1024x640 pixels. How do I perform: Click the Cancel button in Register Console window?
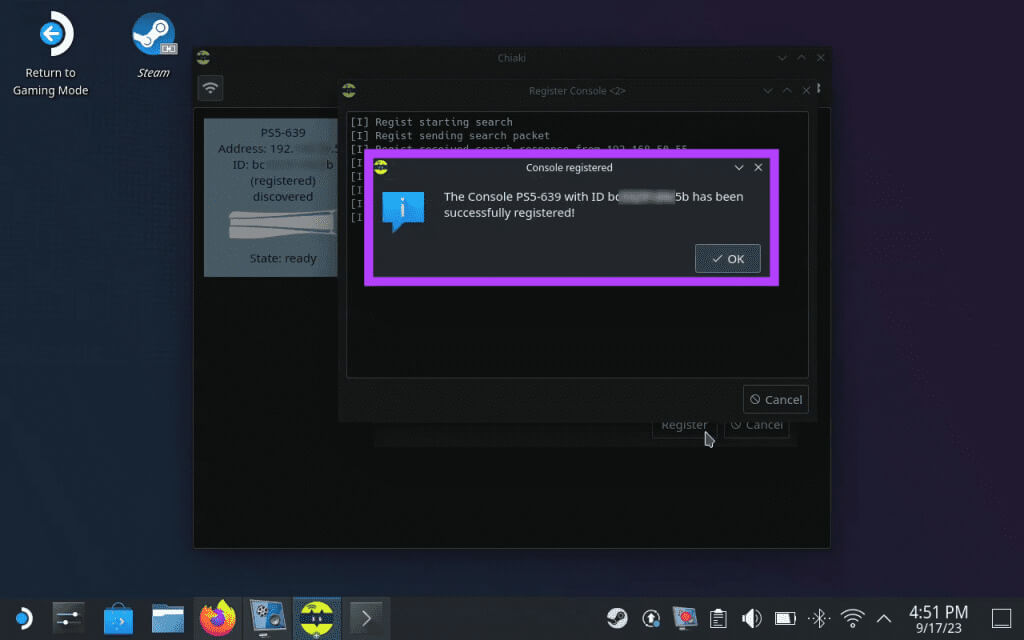tap(776, 400)
